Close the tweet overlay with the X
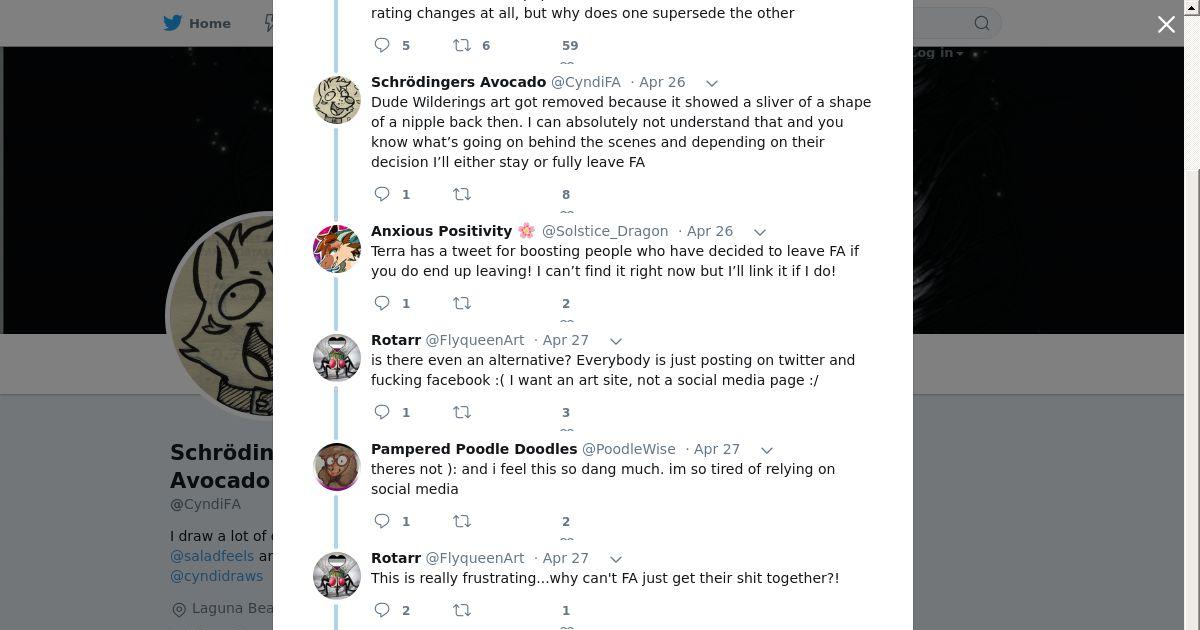This screenshot has height=630, width=1200. [1166, 25]
